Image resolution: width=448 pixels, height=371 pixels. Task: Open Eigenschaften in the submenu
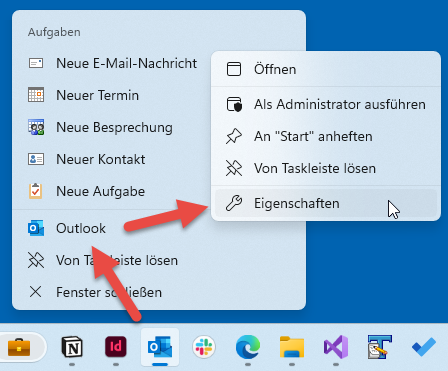[326, 203]
